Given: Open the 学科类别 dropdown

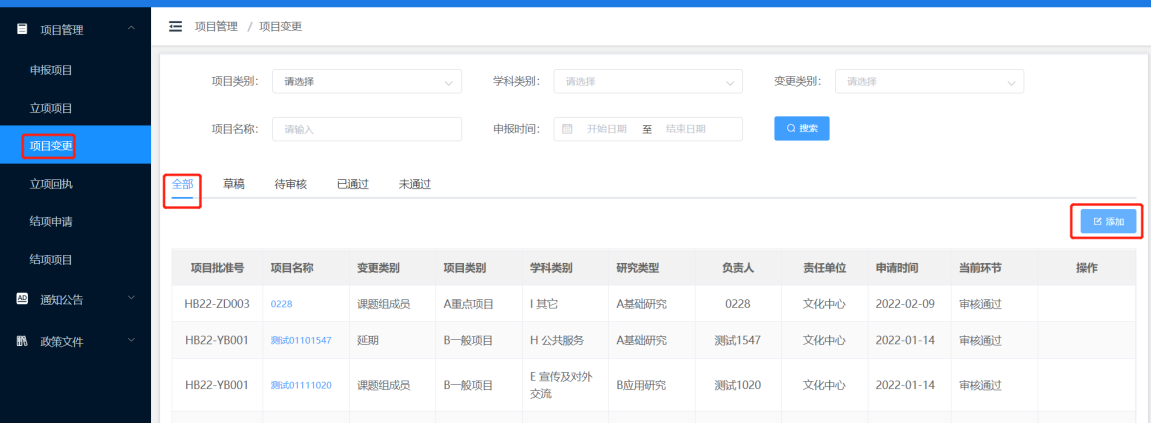Looking at the screenshot, I should pyautogui.click(x=648, y=82).
